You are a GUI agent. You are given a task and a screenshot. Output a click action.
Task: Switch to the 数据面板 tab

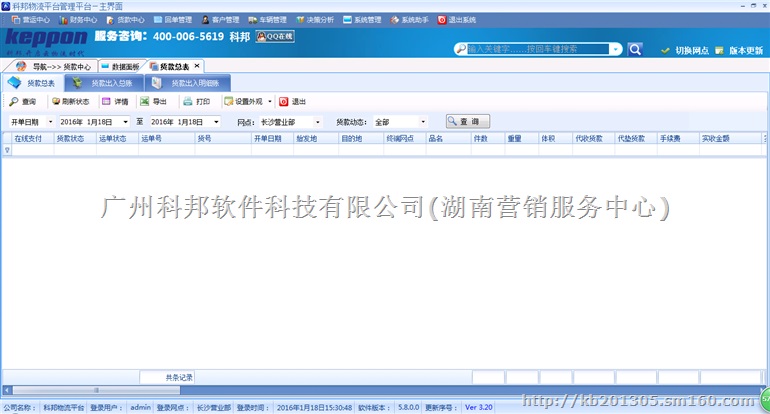pyautogui.click(x=121, y=66)
